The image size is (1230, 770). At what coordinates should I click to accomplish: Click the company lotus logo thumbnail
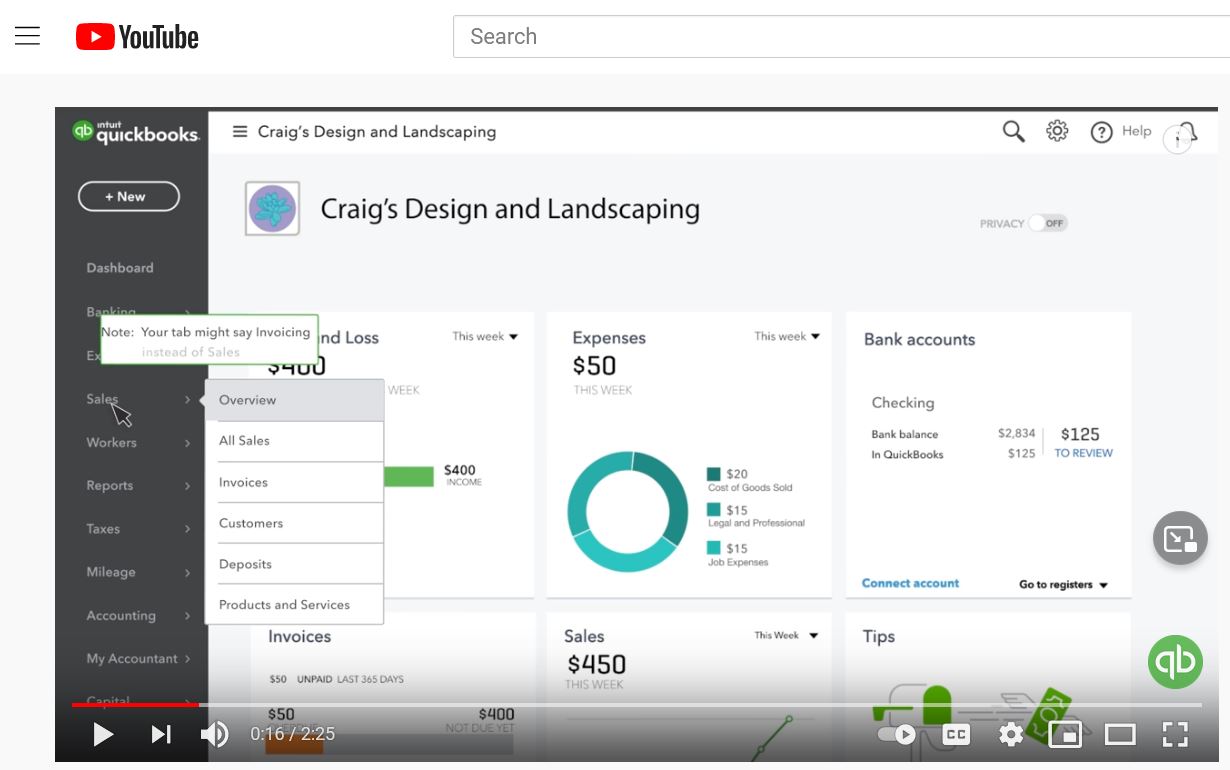[272, 208]
